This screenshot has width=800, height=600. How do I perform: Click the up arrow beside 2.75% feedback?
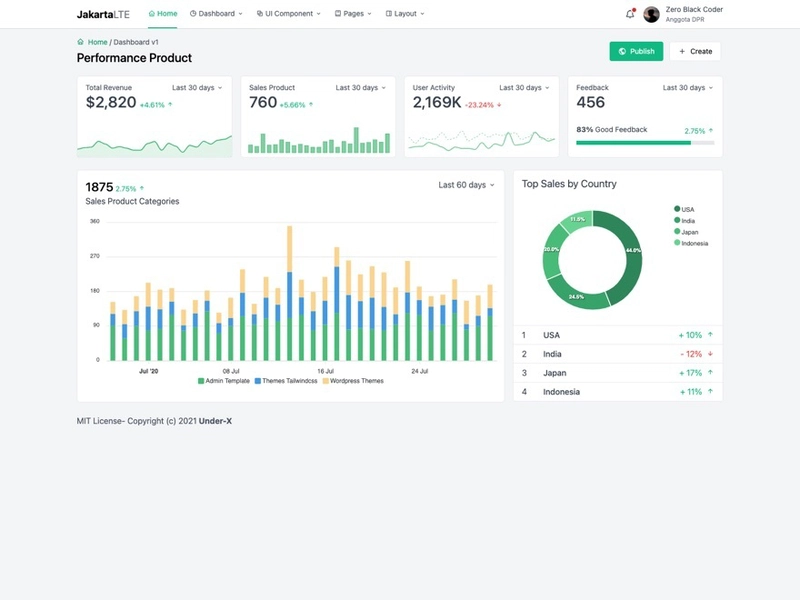pos(711,131)
